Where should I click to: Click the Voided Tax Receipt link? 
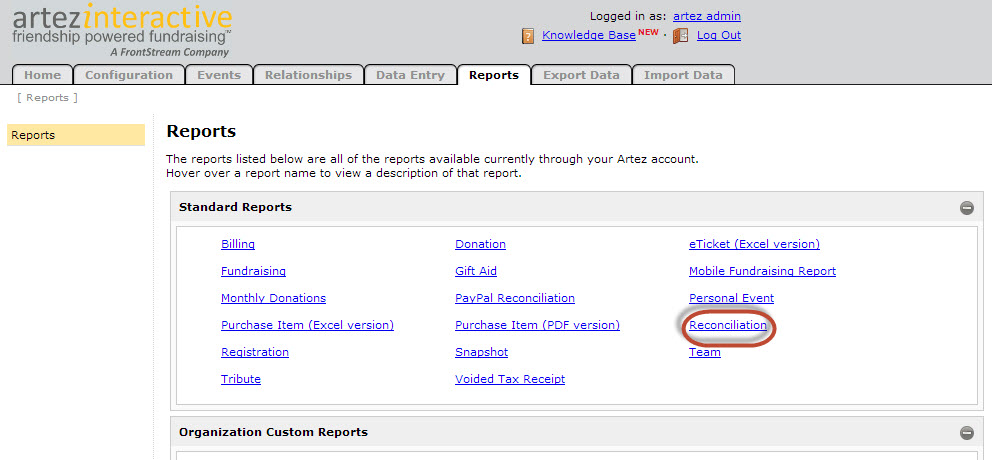point(510,379)
